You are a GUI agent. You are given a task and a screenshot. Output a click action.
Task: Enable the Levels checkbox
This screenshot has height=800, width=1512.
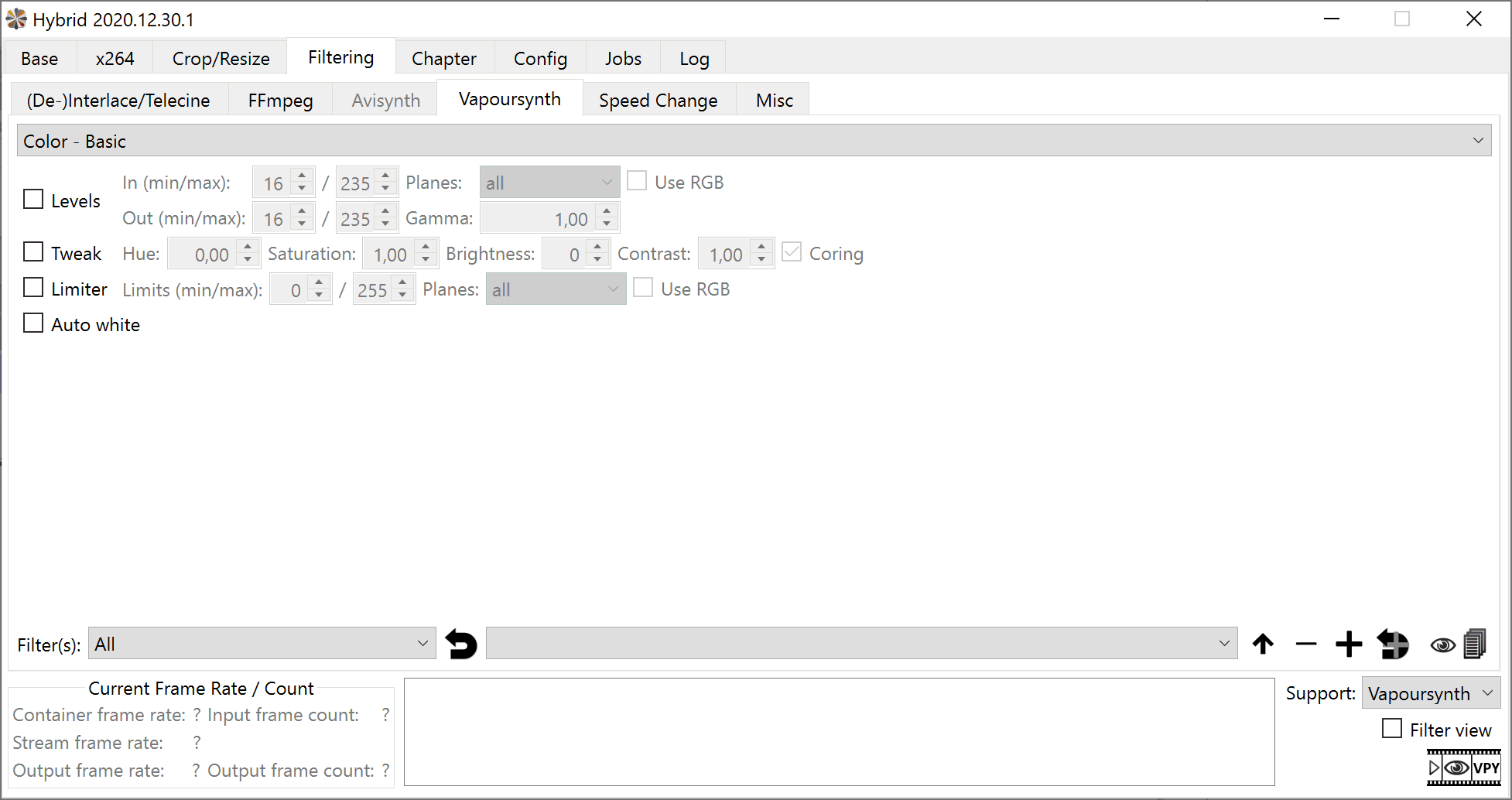pyautogui.click(x=33, y=200)
